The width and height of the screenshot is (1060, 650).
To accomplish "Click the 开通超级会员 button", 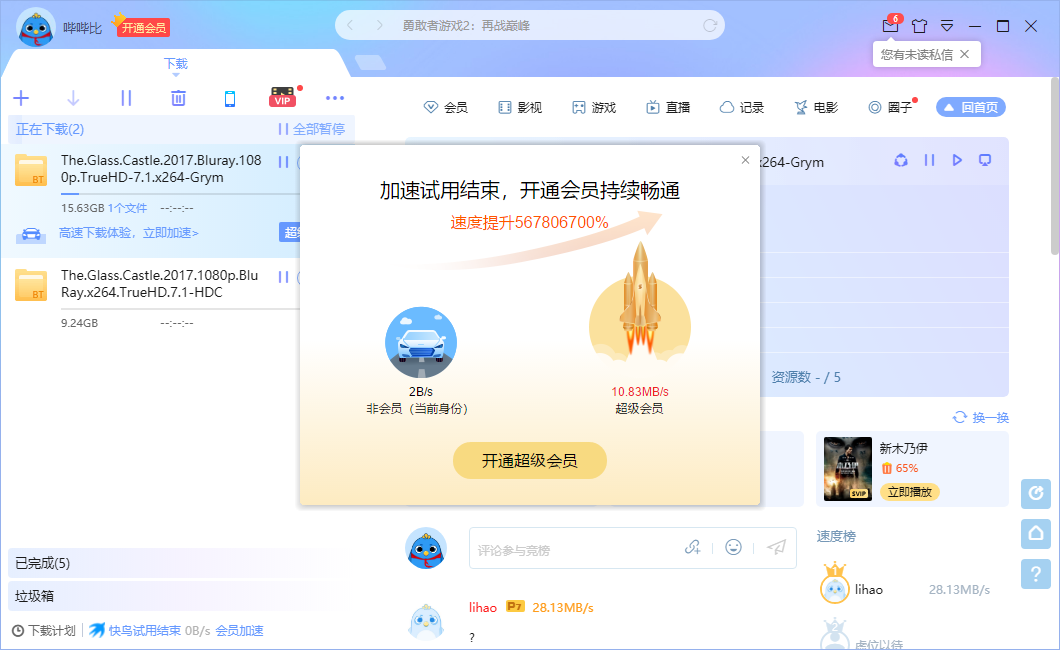I will [x=529, y=461].
